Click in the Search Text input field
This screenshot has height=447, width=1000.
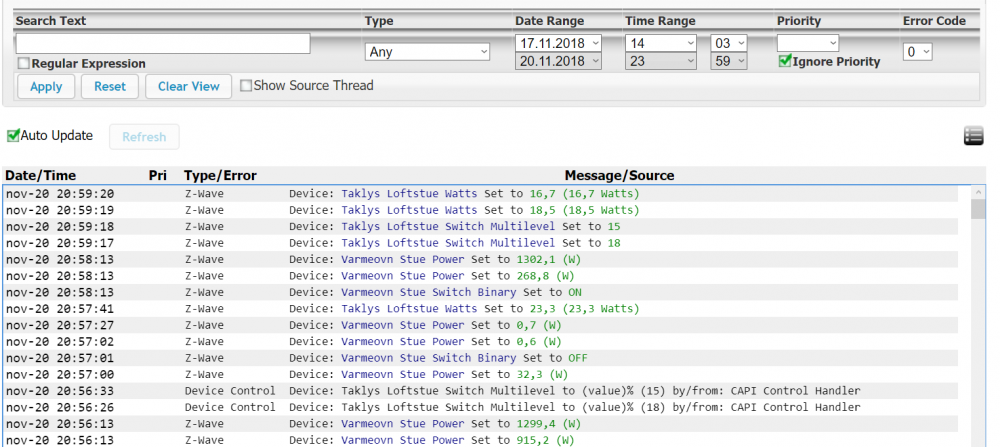[x=163, y=44]
